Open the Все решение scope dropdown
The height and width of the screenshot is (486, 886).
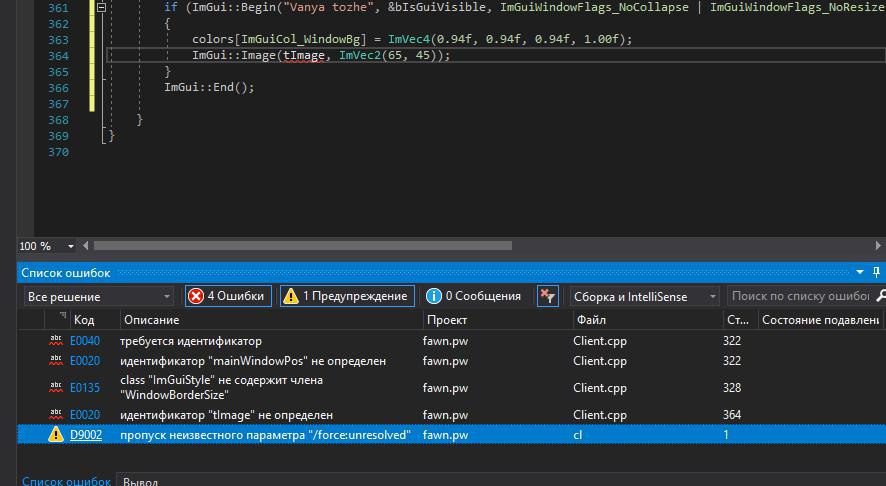click(98, 297)
